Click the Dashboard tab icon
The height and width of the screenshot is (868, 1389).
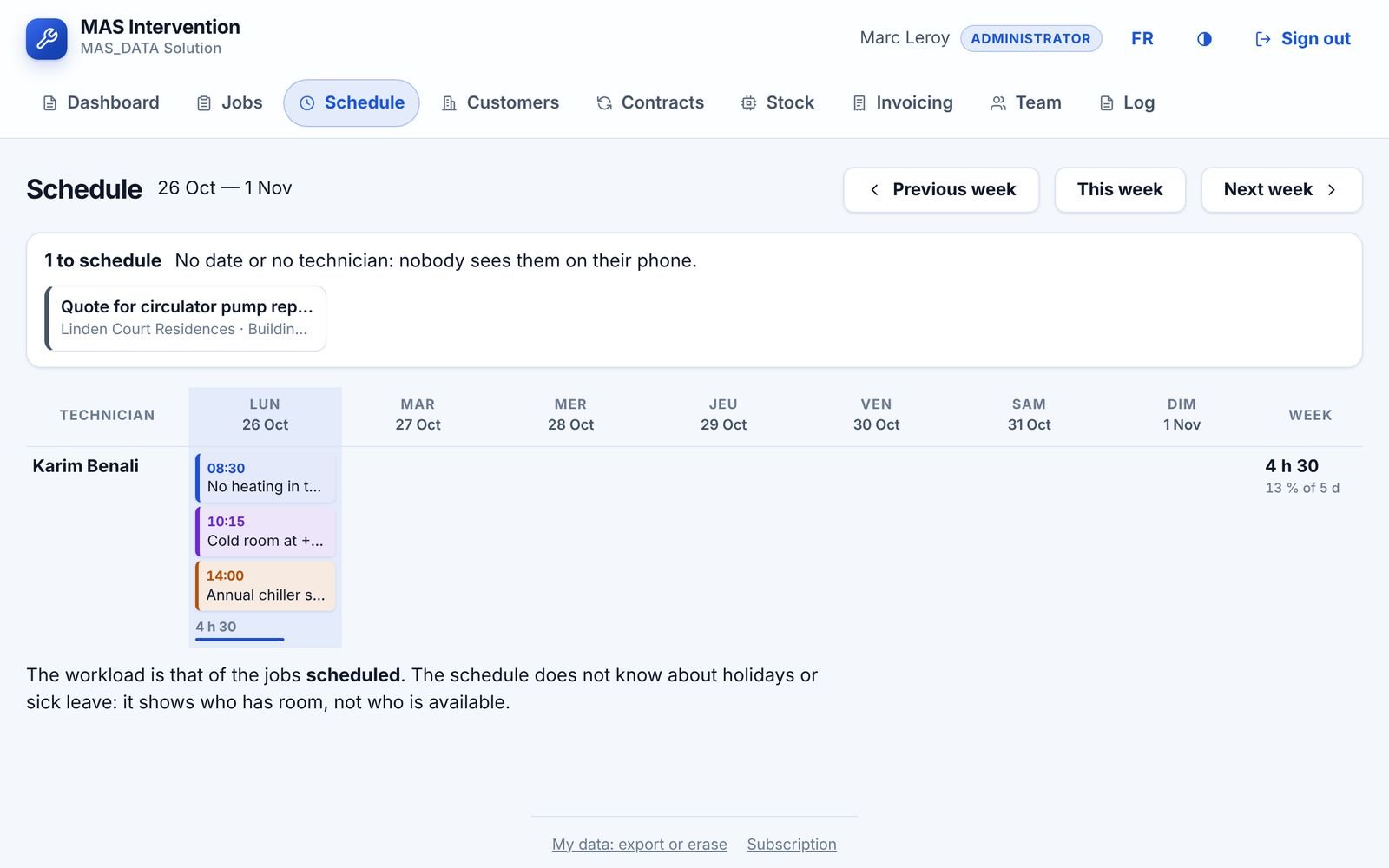pos(49,103)
